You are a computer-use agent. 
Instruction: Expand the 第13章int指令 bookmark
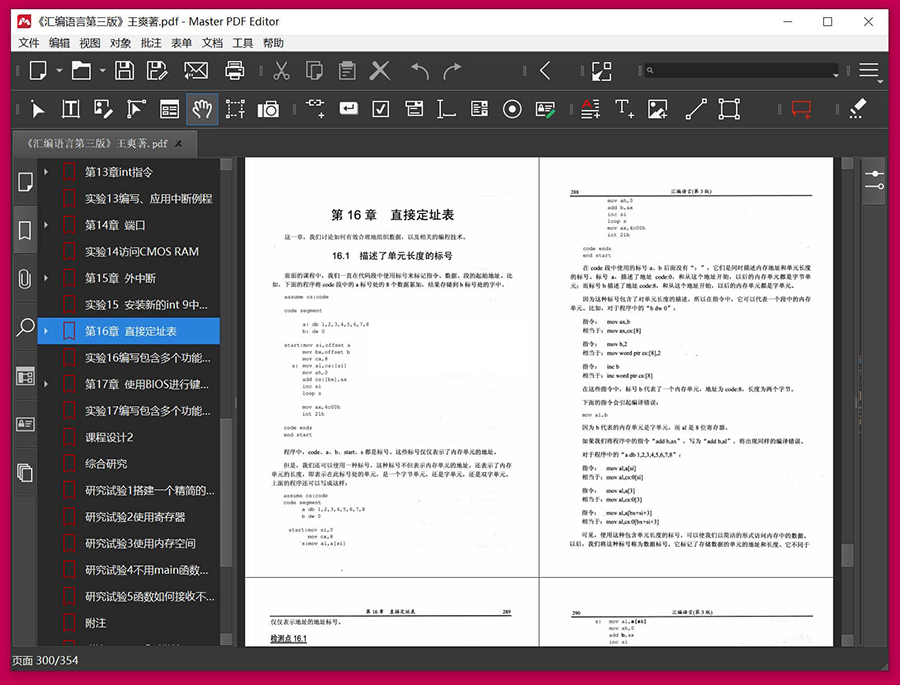click(46, 172)
